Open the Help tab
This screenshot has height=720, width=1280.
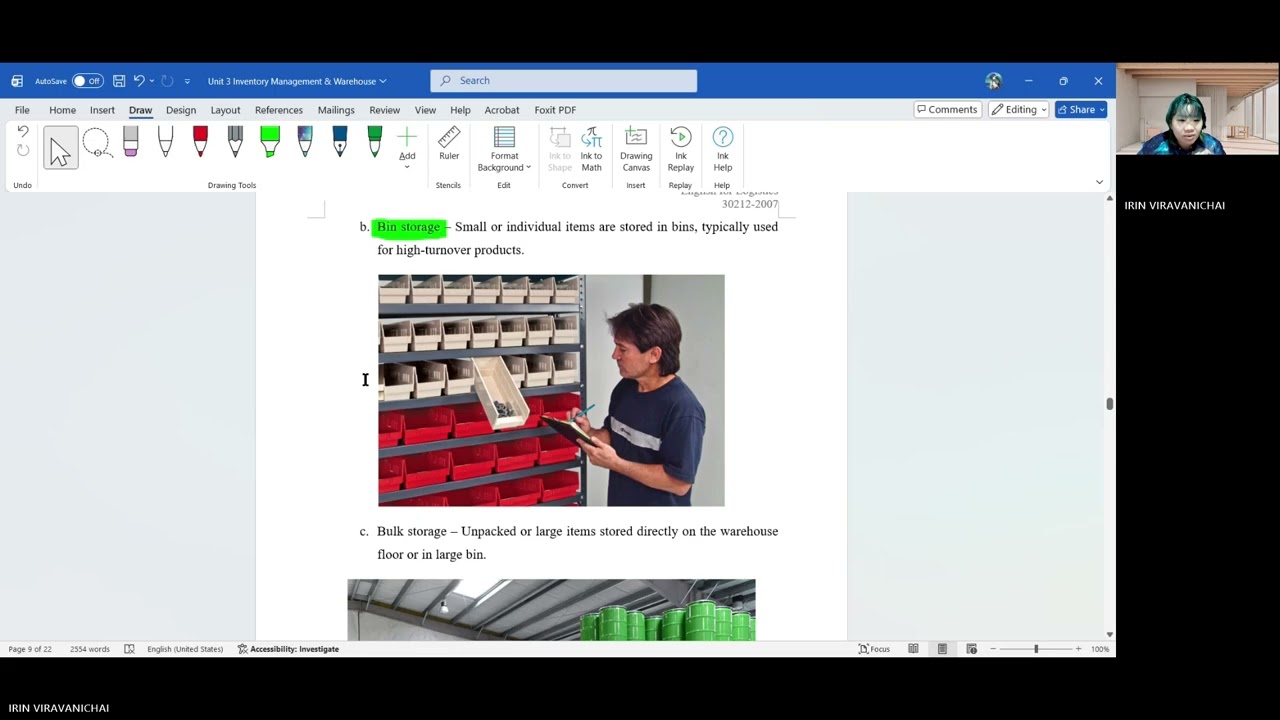click(x=460, y=110)
